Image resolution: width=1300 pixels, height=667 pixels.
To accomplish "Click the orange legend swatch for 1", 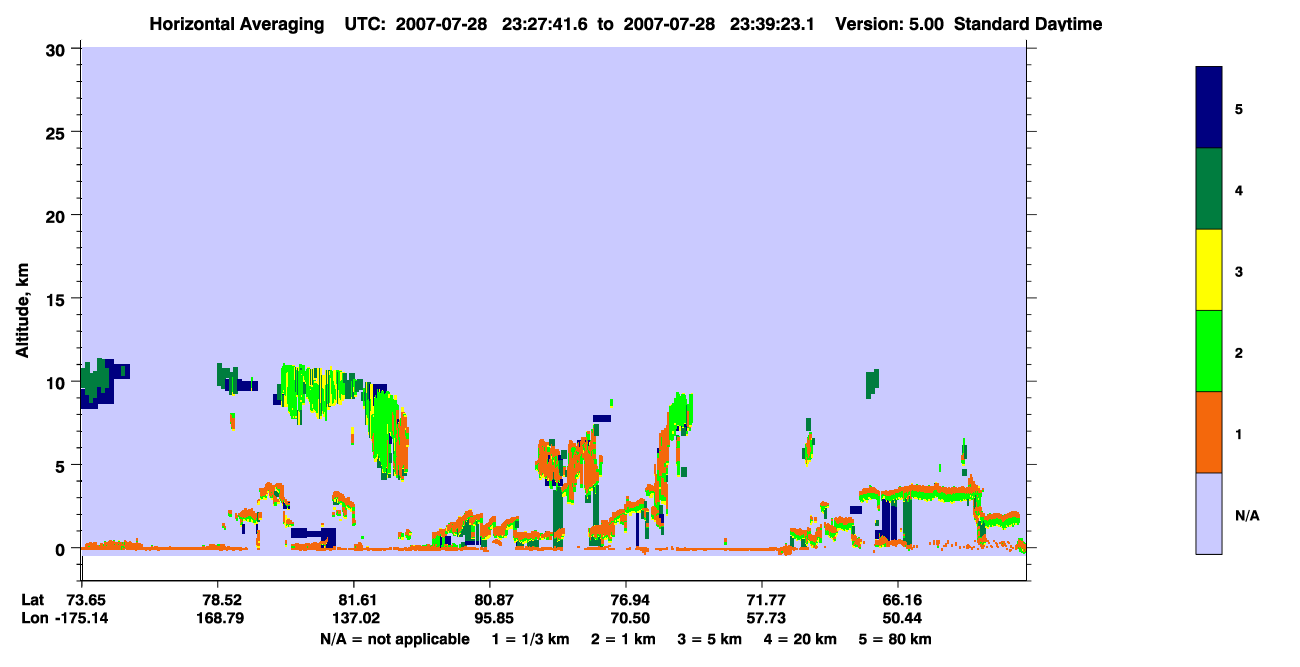I will point(1209,432).
